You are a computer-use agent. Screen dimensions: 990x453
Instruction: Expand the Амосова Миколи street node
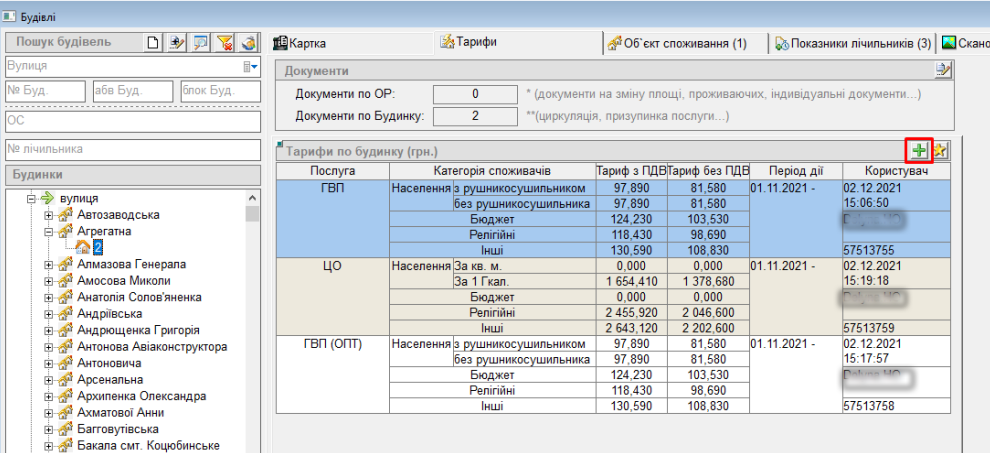(x=49, y=281)
